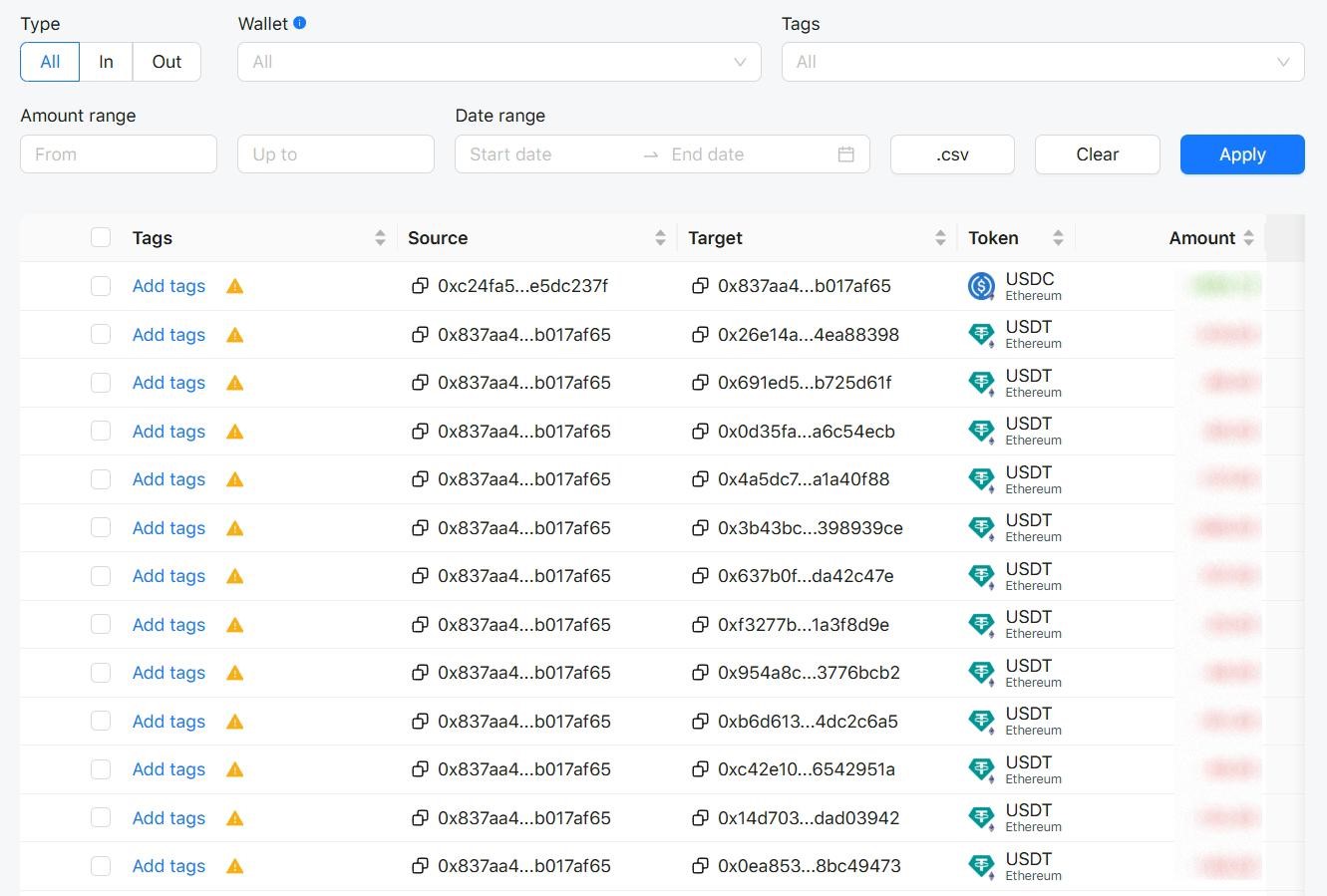Click warning icon in 0x0ea853...8bc49473 row
The height and width of the screenshot is (896, 1327).
tap(235, 866)
